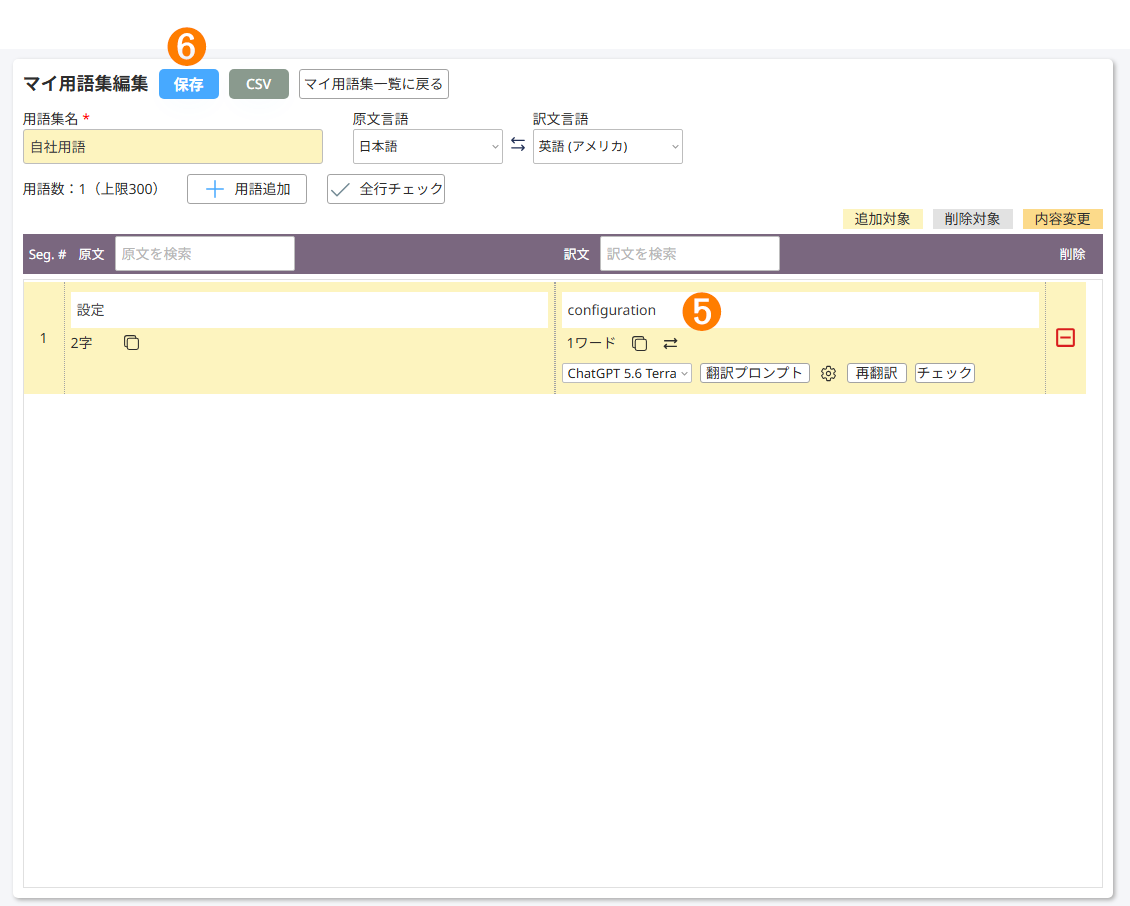Open the 翻訳プロンプト button
Viewport: 1130px width, 906px height.
755,373
